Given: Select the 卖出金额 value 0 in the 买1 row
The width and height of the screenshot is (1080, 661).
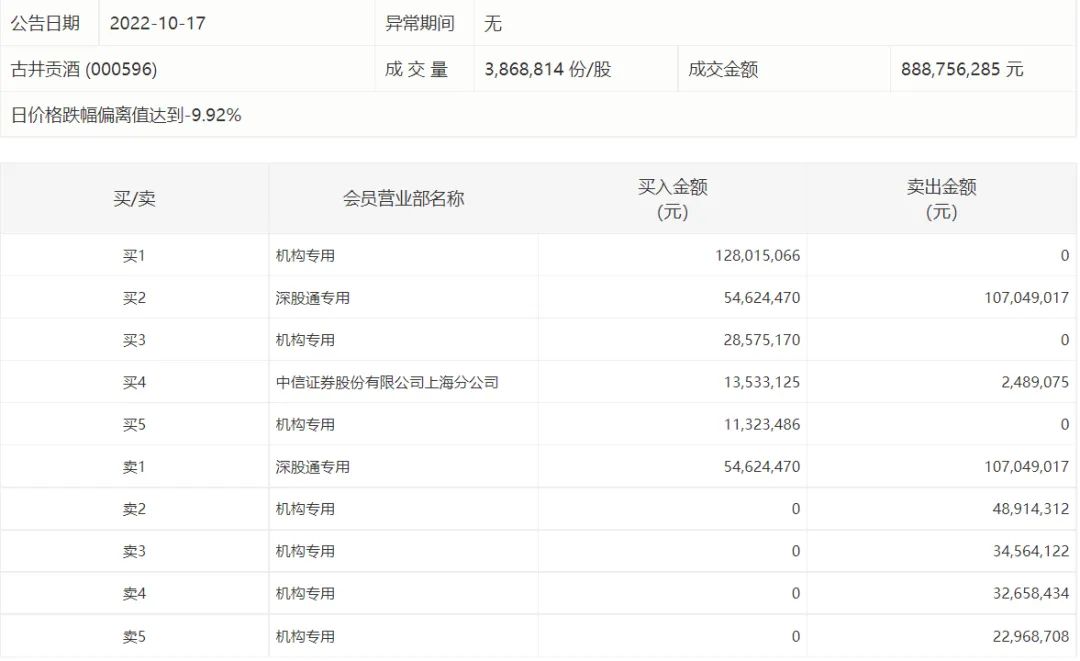Looking at the screenshot, I should (1065, 255).
